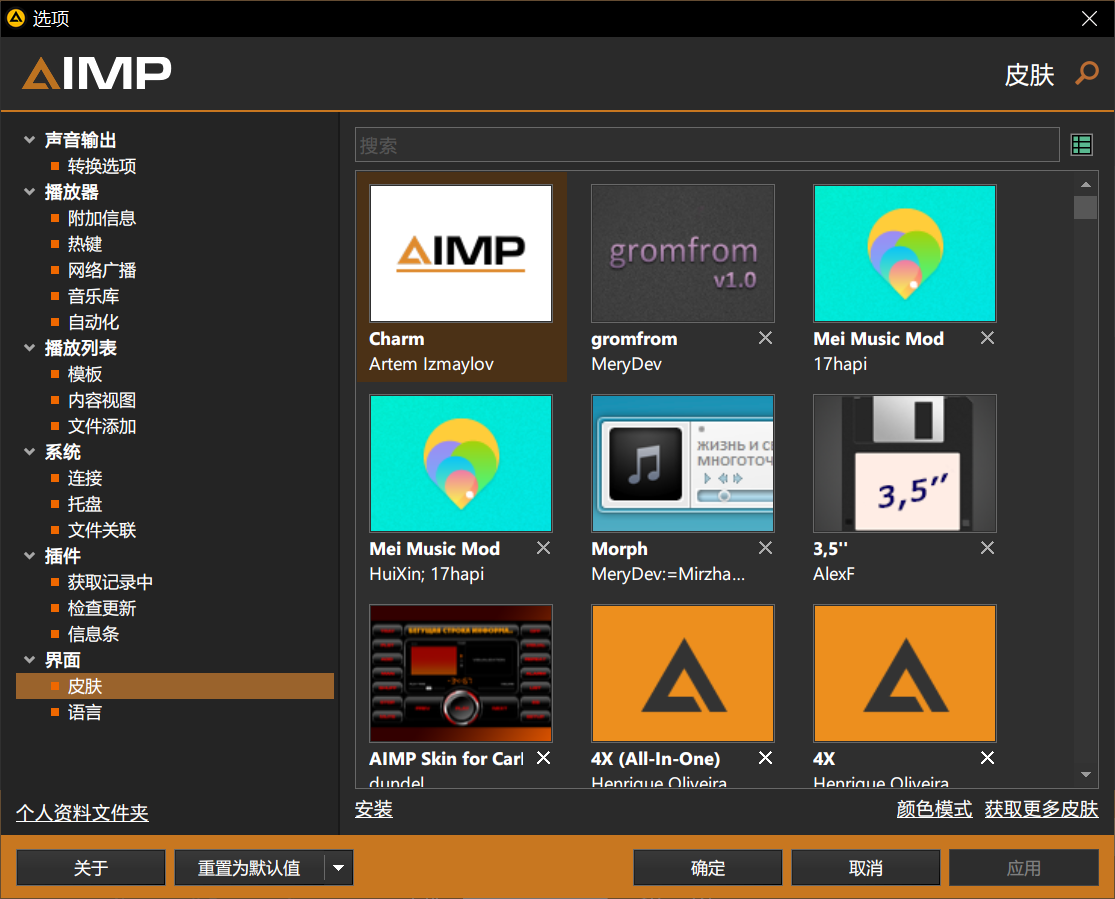This screenshot has width=1115, height=899.
Task: Remove the AIMP Skin for Car skin
Action: (x=543, y=757)
